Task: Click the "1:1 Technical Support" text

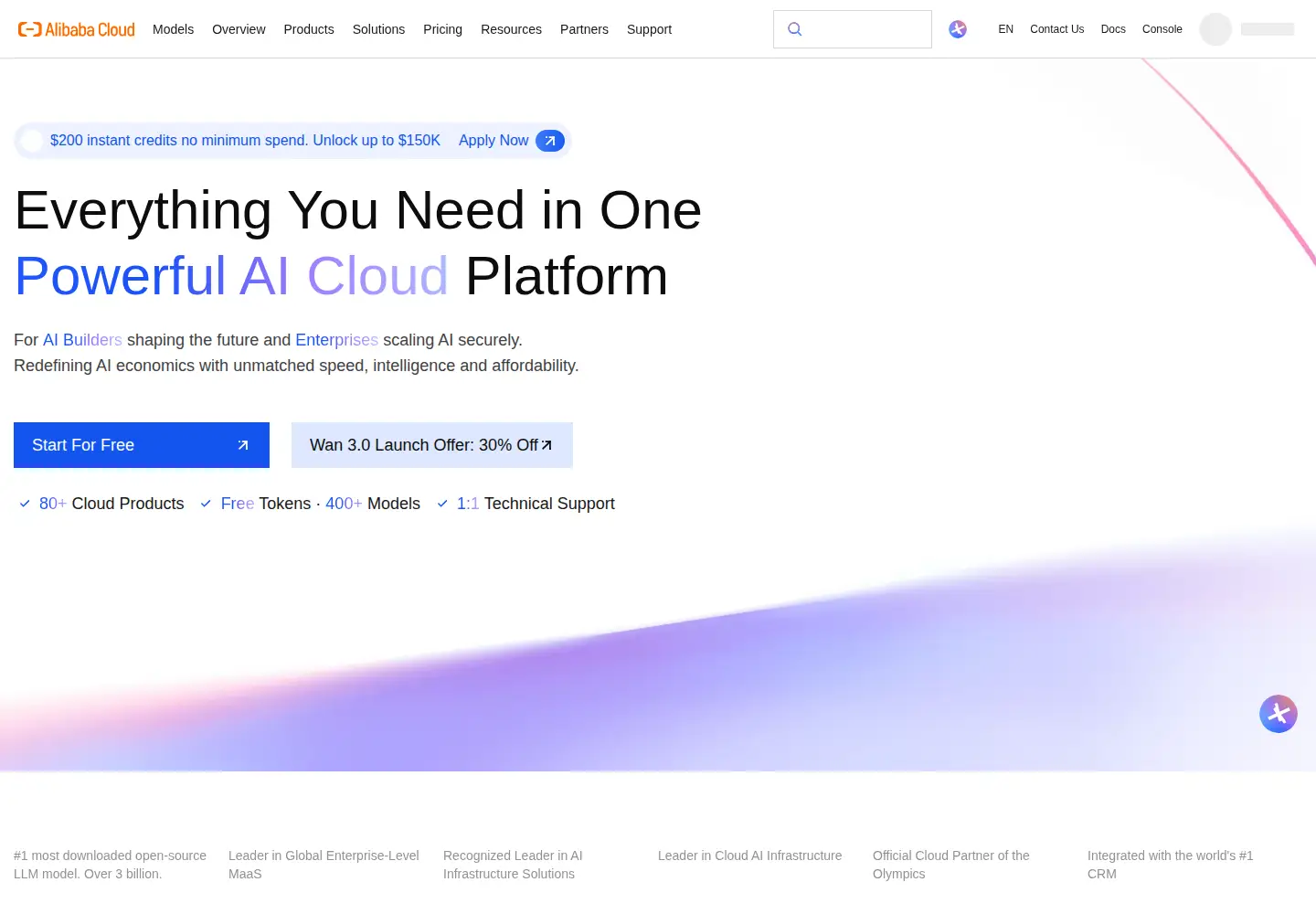Action: [536, 504]
